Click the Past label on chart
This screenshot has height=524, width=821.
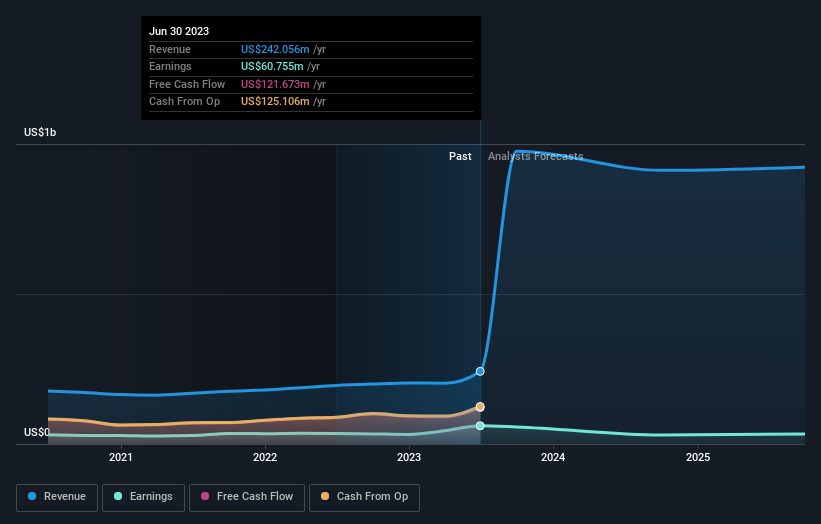[460, 157]
